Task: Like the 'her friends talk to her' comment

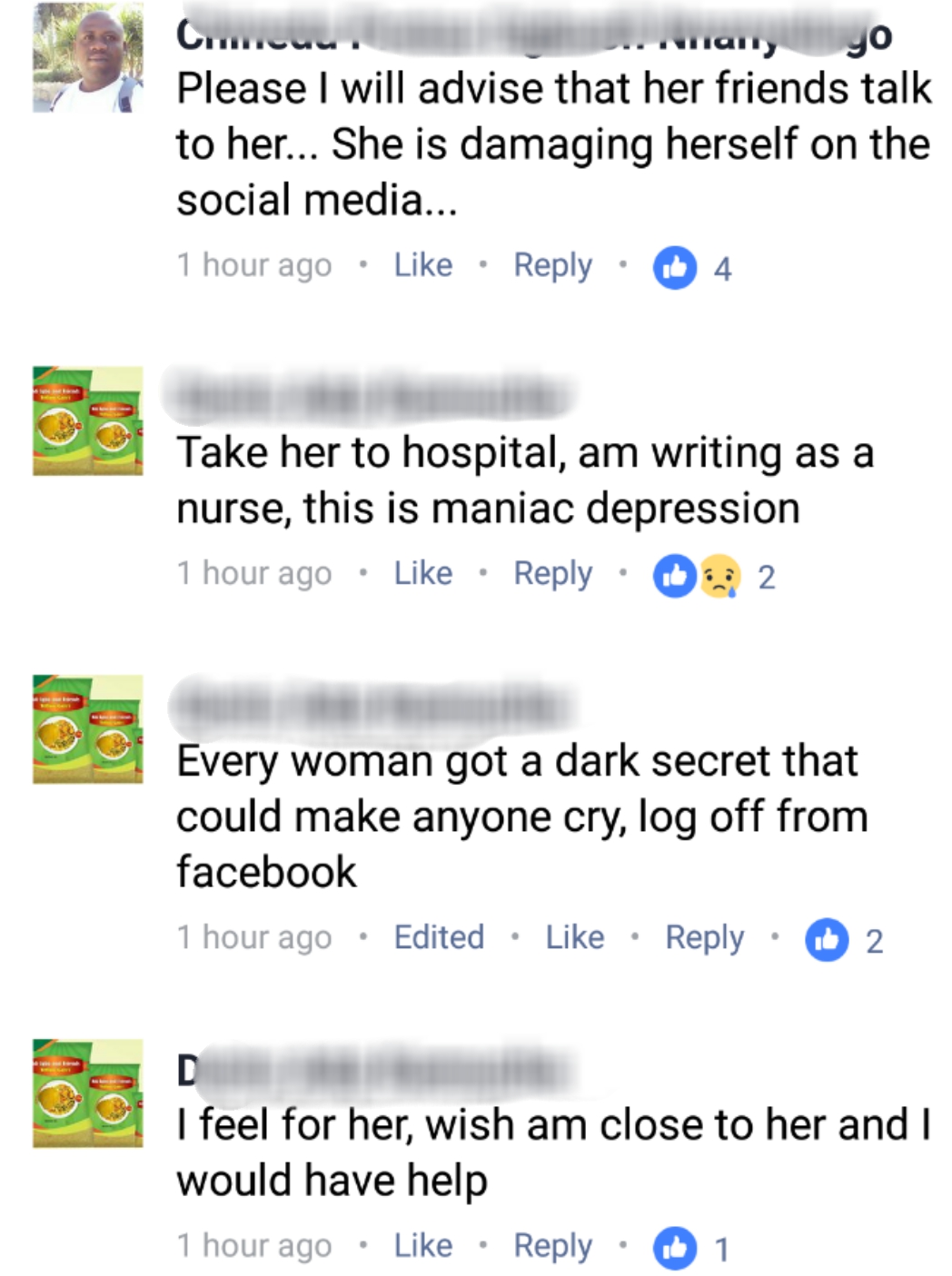Action: point(423,265)
